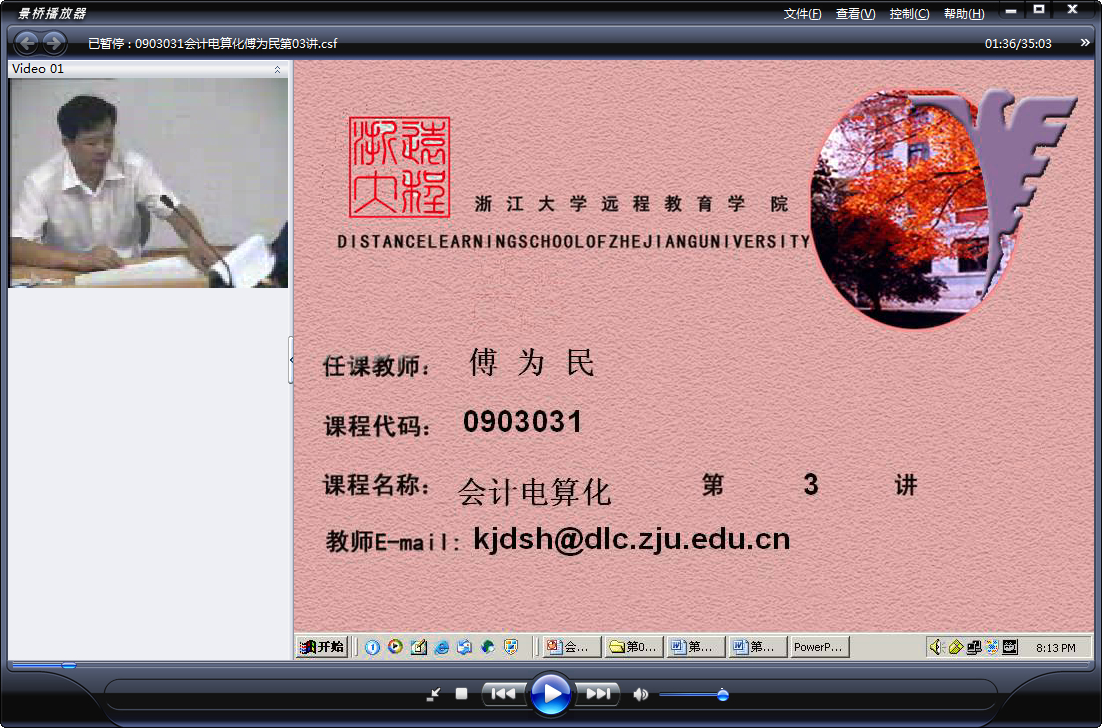This screenshot has width=1102, height=728.
Task: Click the teacher name 傅为民
Action: [x=531, y=363]
